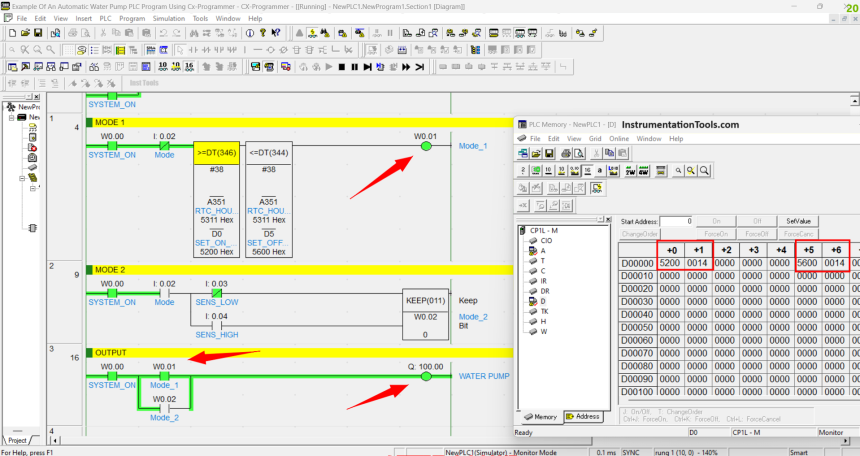This screenshot has width=860, height=456.
Task: Open the Tools menu
Action: pos(200,19)
